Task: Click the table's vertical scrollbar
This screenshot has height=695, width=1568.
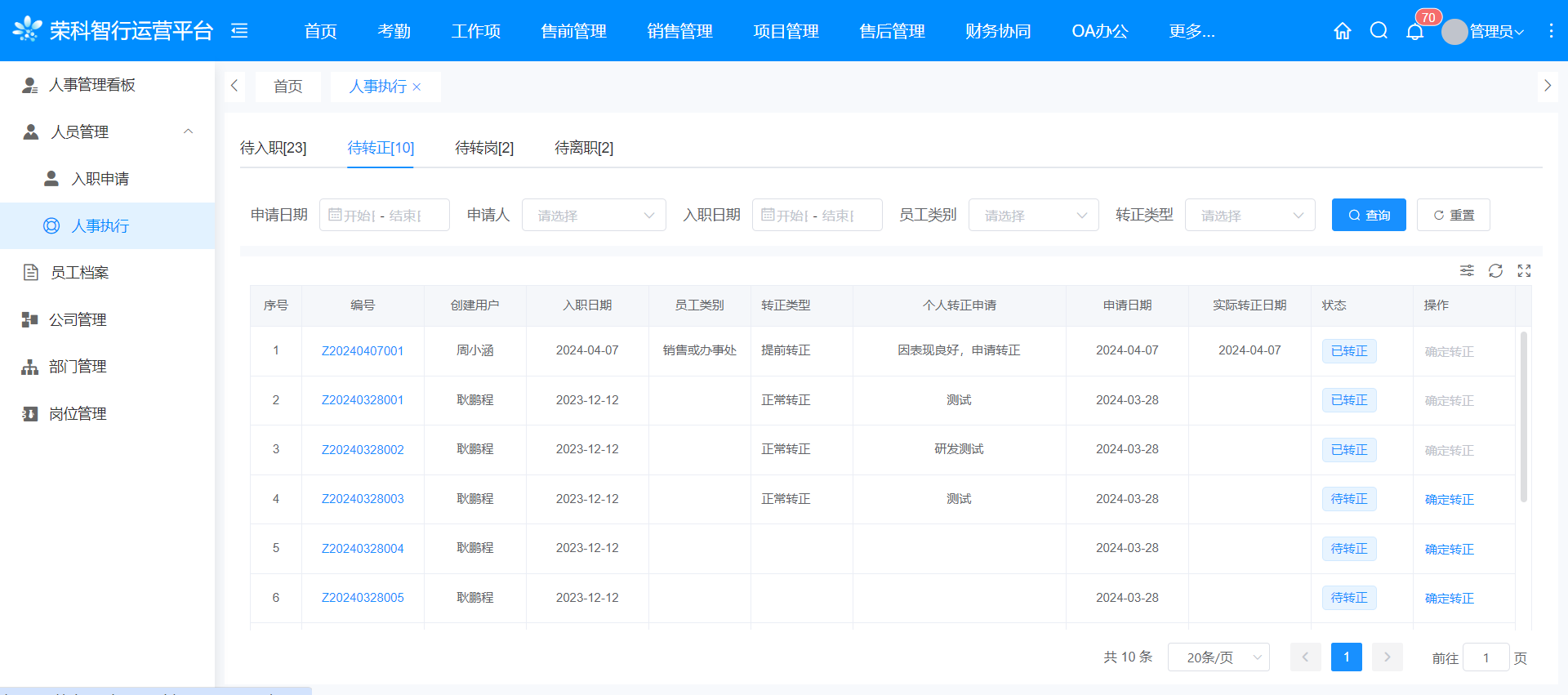Action: 1523,417
